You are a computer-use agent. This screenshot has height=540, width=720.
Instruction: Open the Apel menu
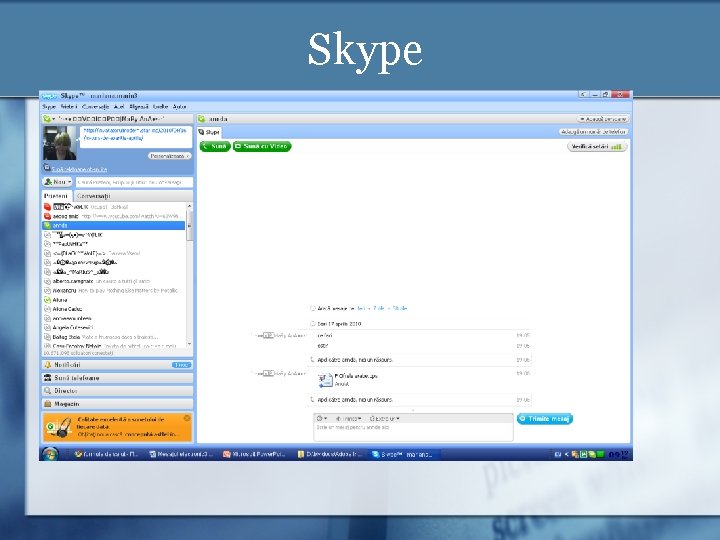tap(119, 107)
